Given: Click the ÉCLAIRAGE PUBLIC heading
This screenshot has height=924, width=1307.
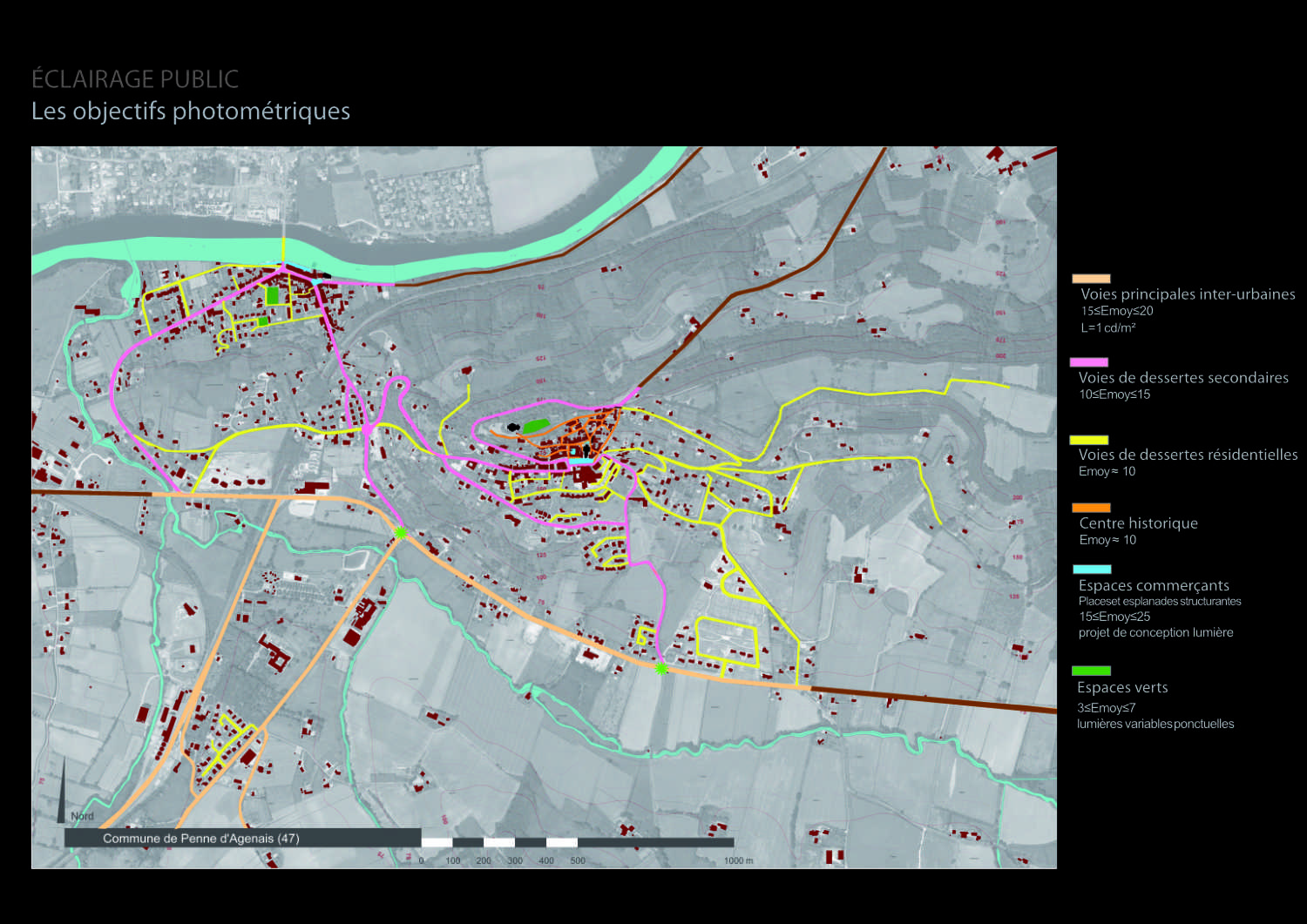Looking at the screenshot, I should tap(135, 79).
